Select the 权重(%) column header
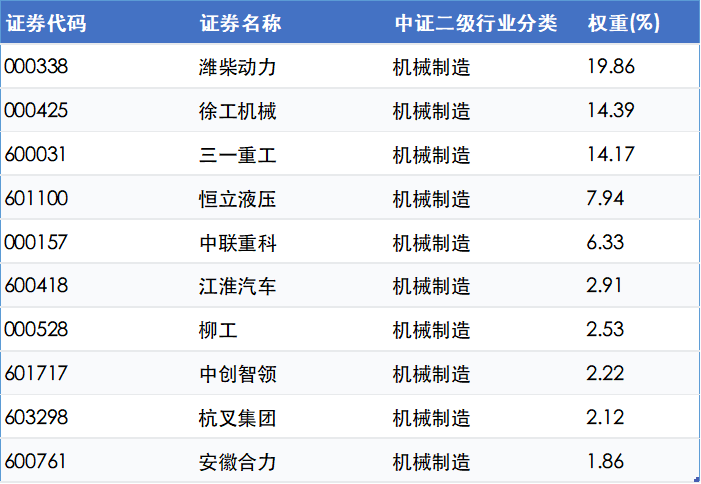The width and height of the screenshot is (701, 484). [624, 23]
